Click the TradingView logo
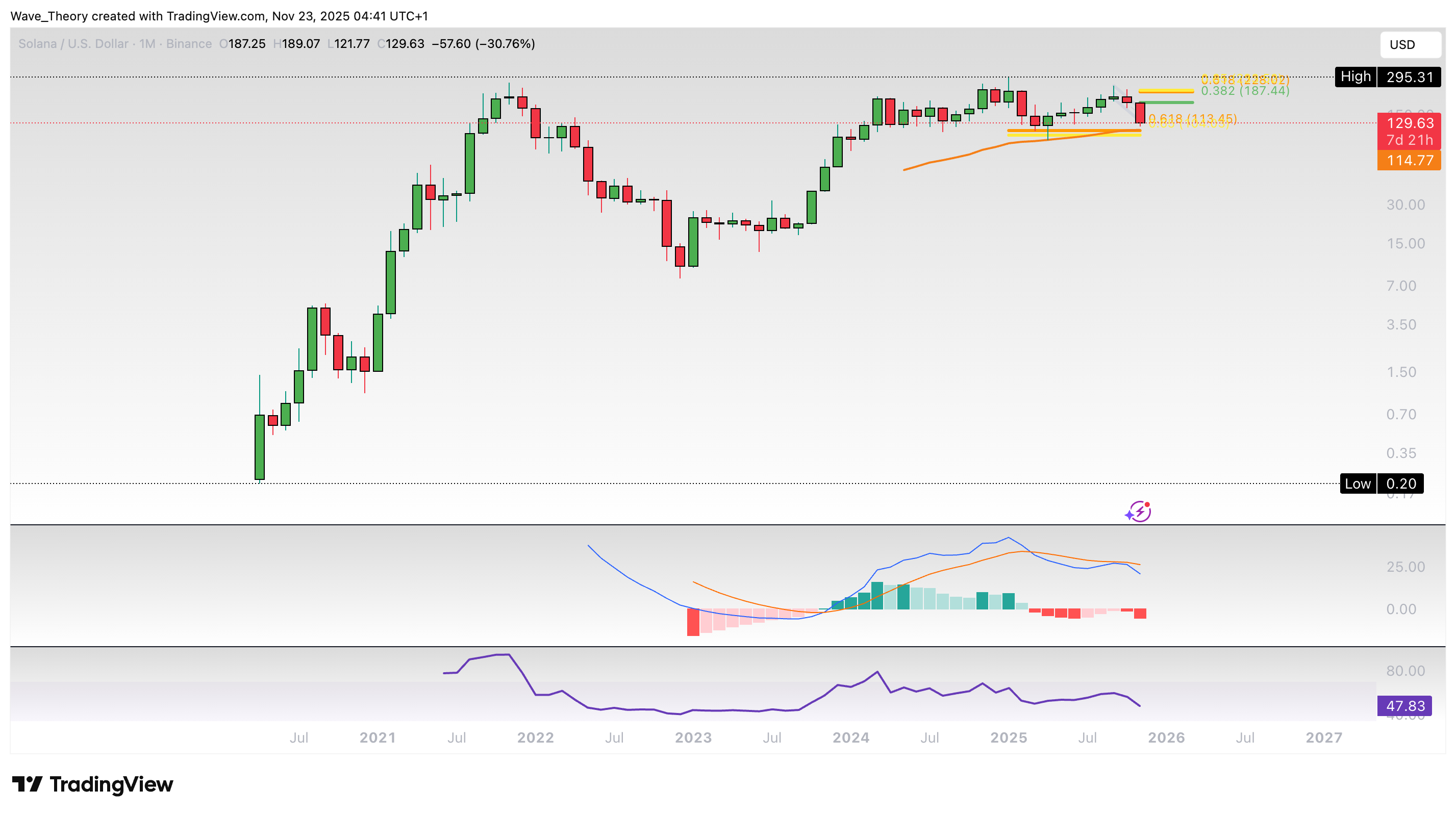 click(x=93, y=784)
